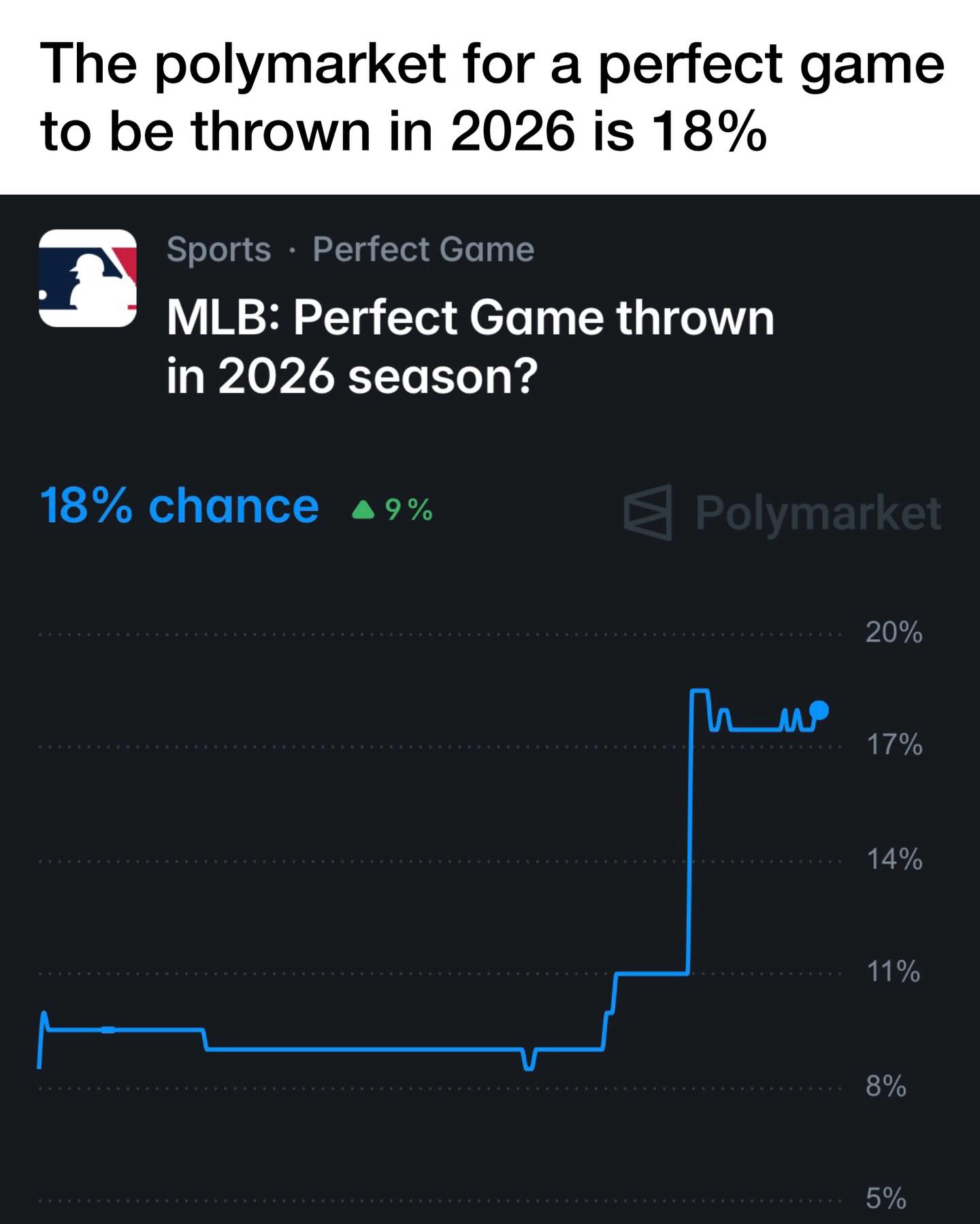
Task: Select the blue current-value dot on chart
Action: pyautogui.click(x=820, y=710)
